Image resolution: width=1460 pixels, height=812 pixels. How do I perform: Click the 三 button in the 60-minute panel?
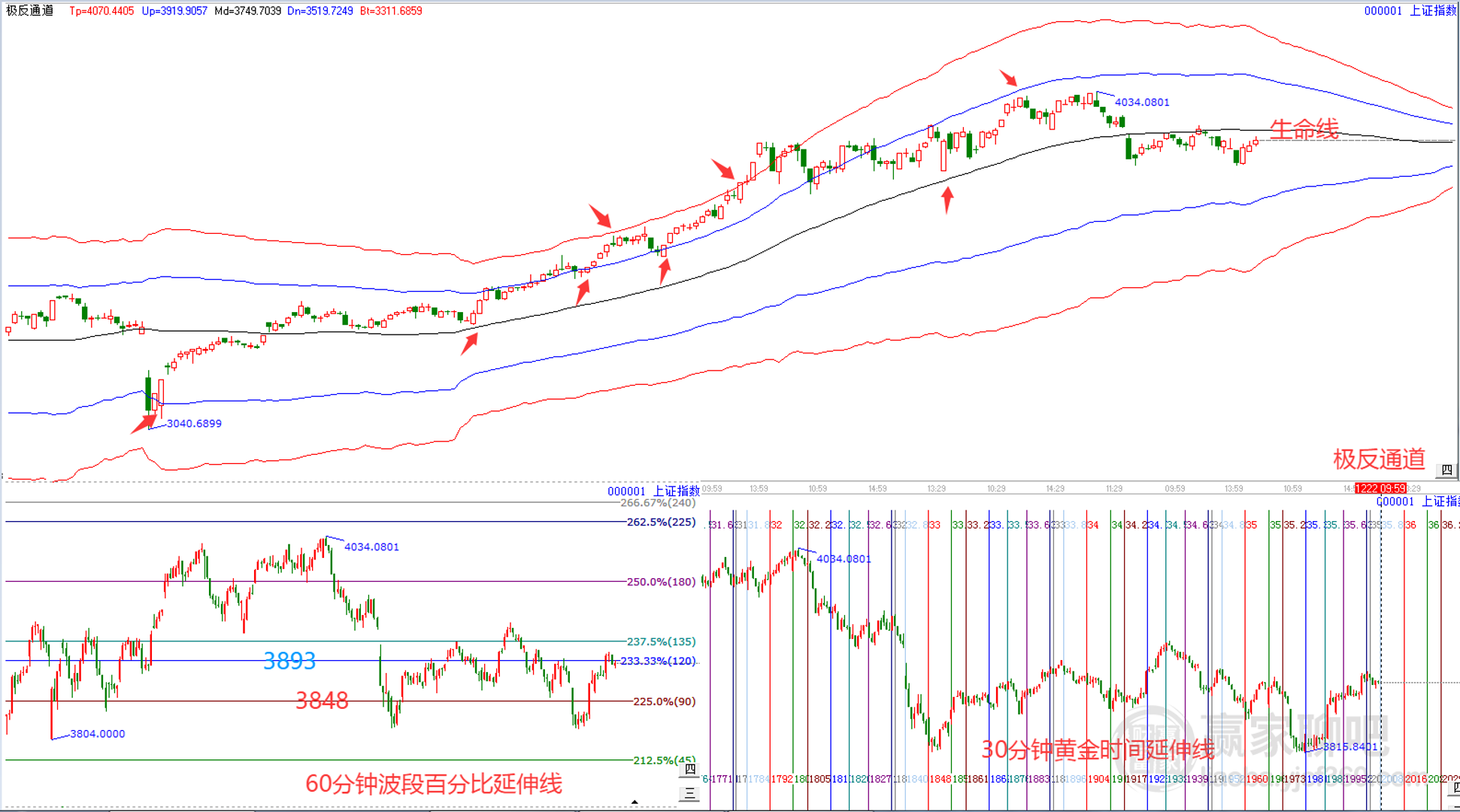coord(689,794)
